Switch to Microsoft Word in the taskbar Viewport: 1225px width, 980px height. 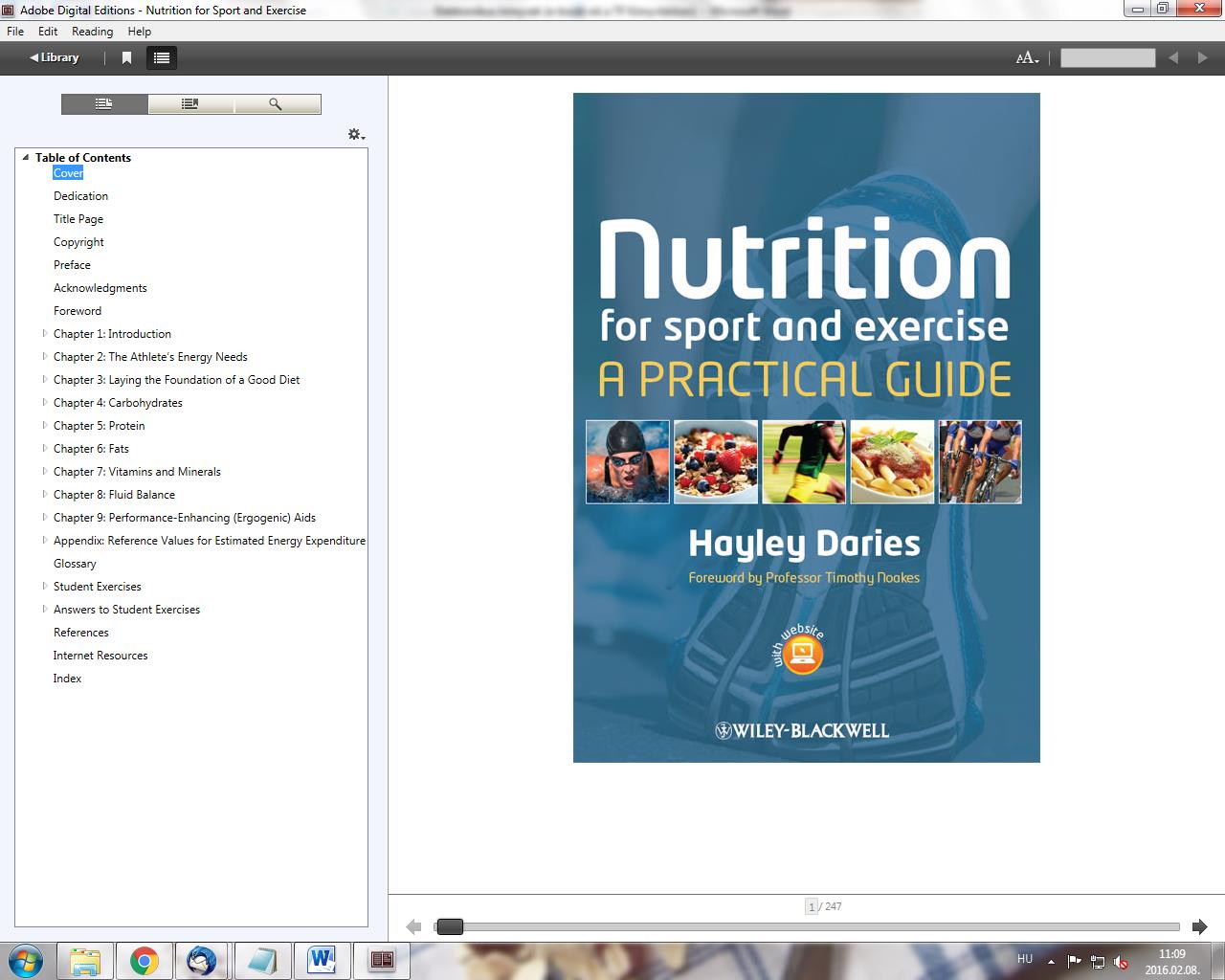point(322,961)
